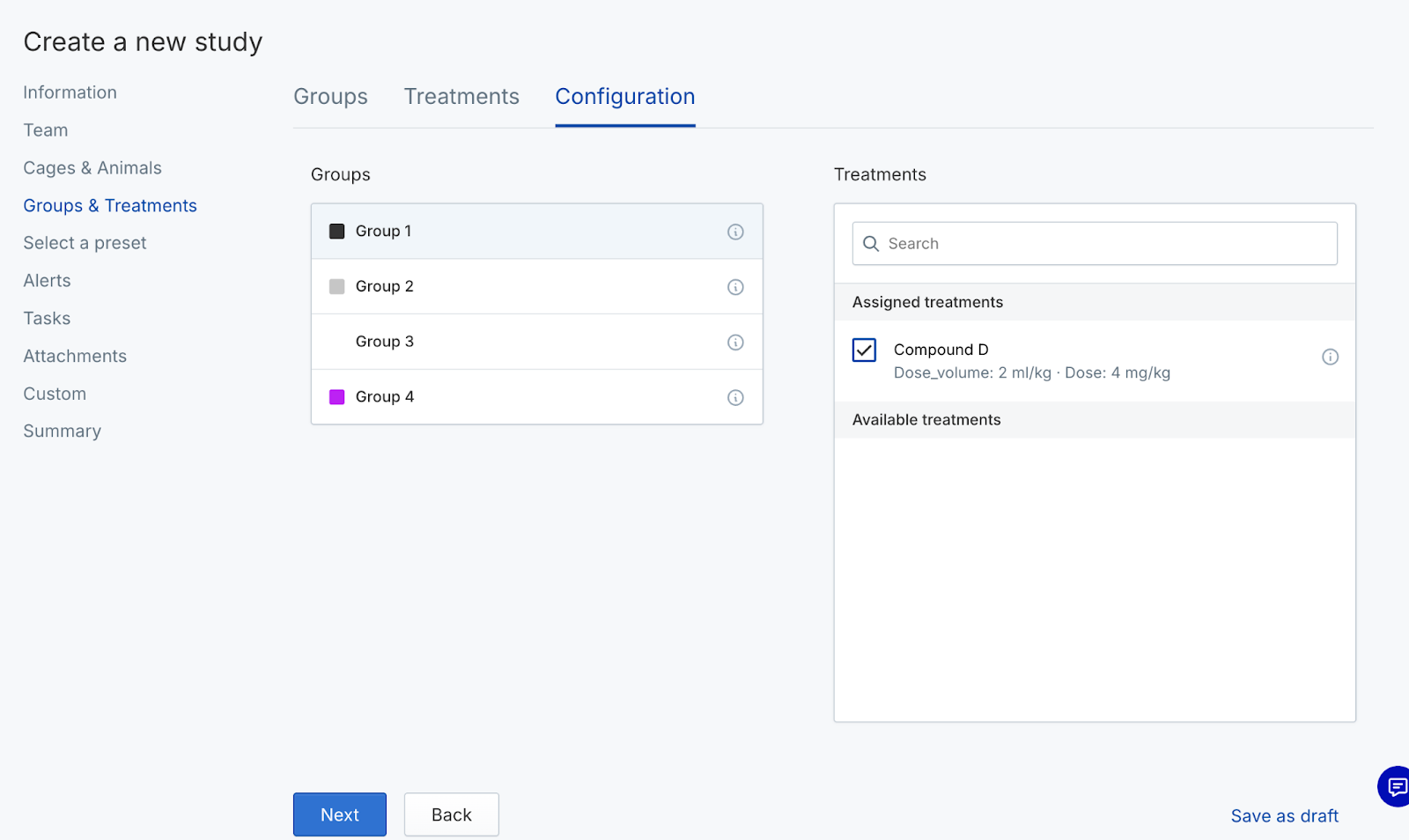
Task: Click the info icon for Group 2
Action: point(735,287)
